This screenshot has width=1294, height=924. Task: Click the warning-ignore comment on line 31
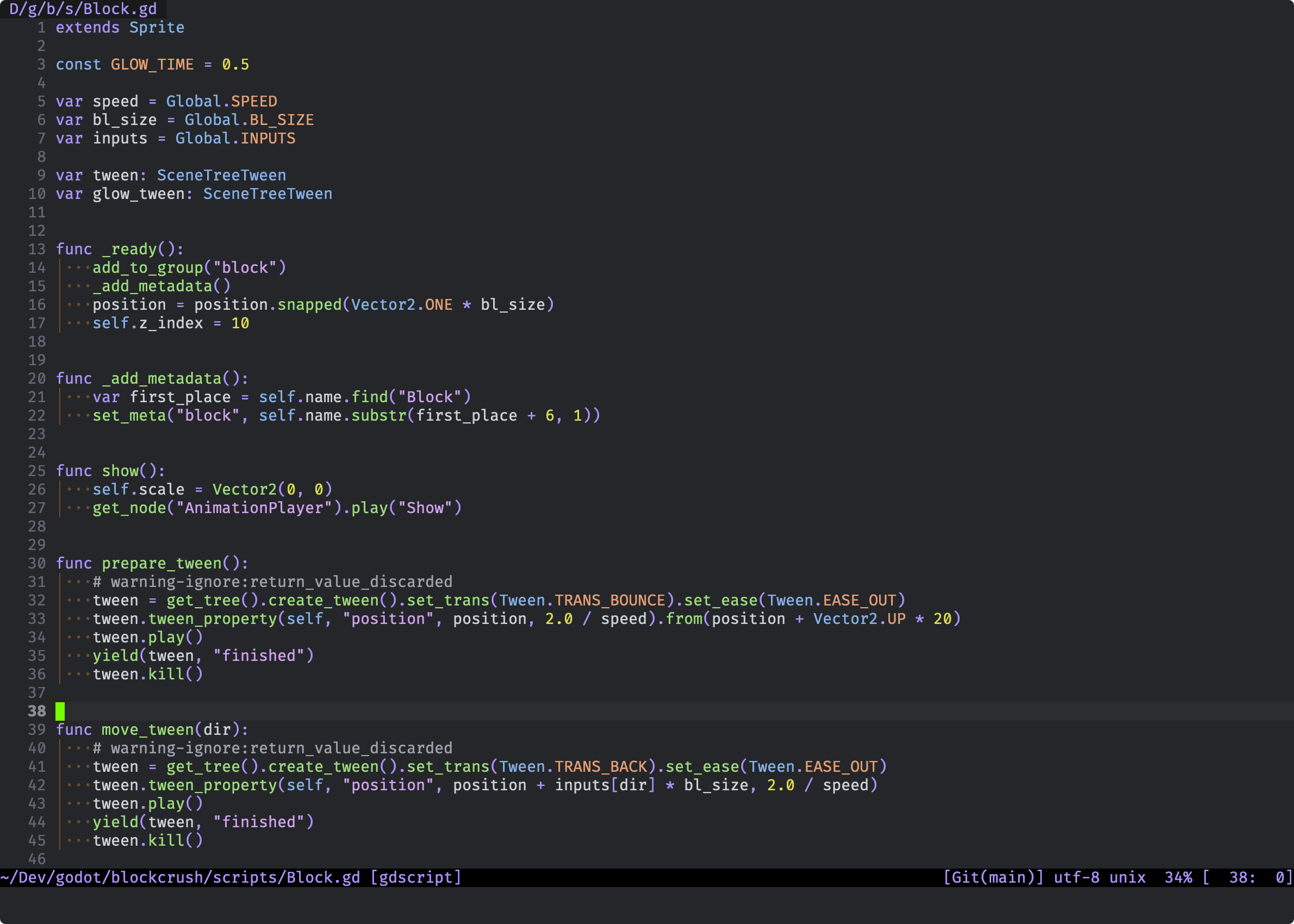point(272,582)
